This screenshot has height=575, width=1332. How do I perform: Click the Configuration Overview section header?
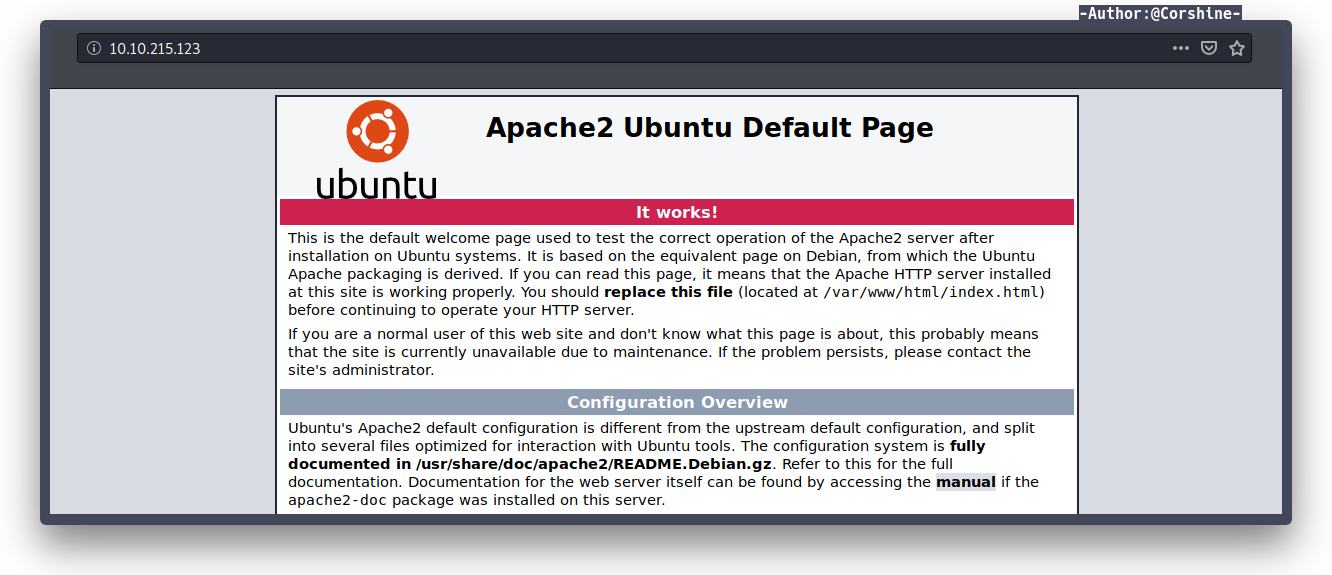[x=676, y=402]
